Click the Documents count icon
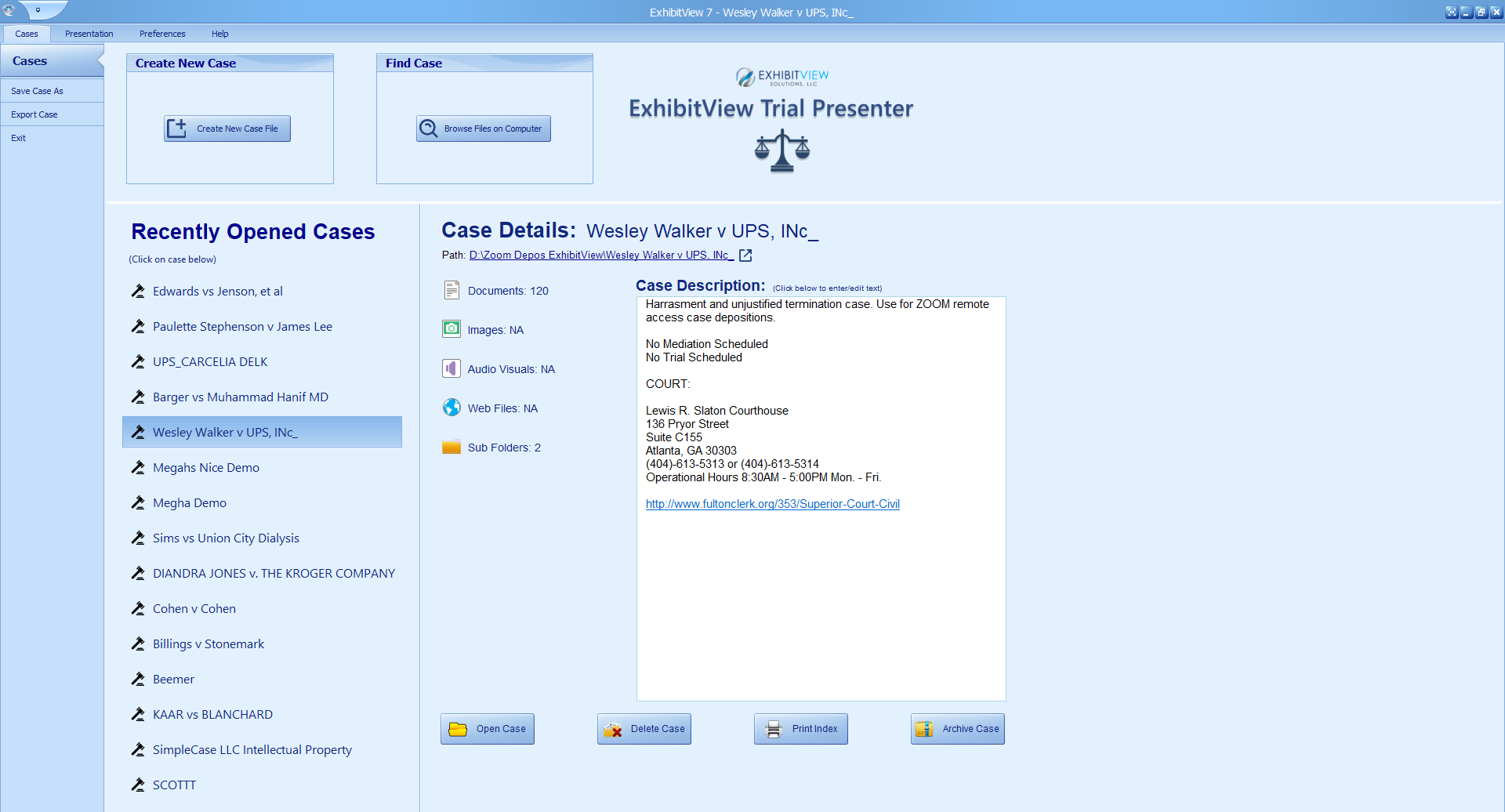The width and height of the screenshot is (1505, 812). [x=451, y=289]
